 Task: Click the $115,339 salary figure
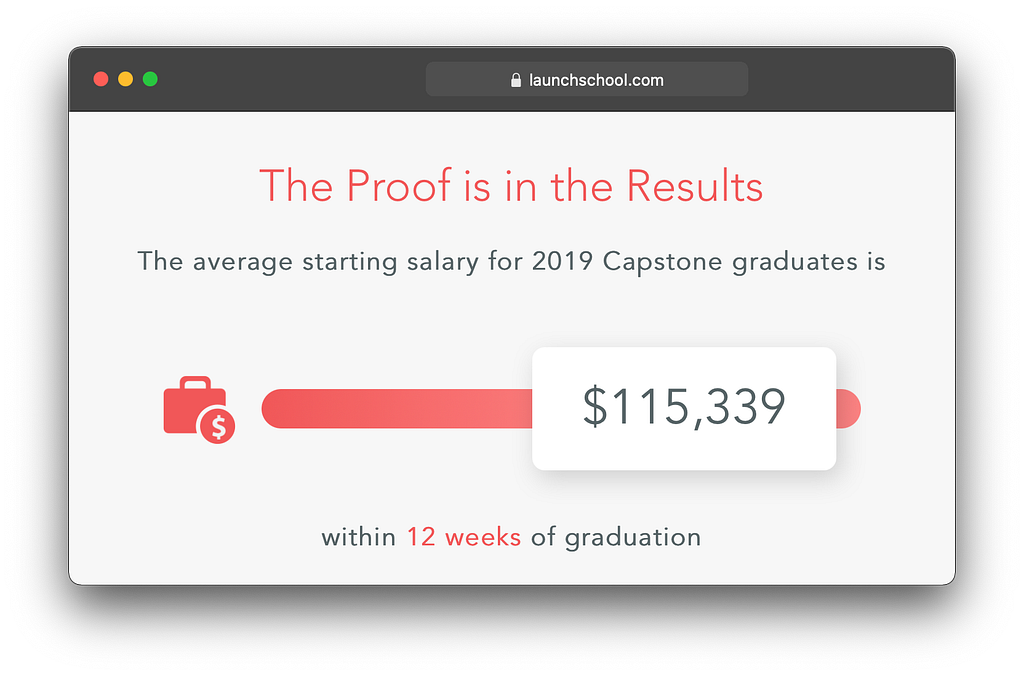(x=684, y=407)
